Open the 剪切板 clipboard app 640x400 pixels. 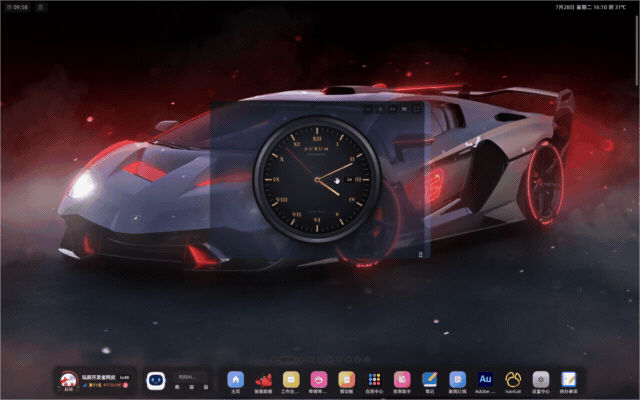click(347, 380)
